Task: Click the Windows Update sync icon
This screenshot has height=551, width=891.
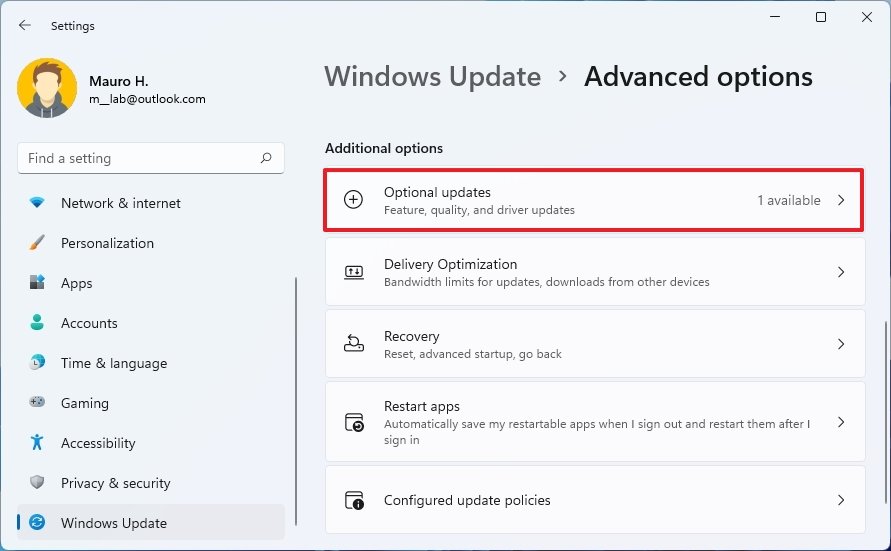Action: 37,522
